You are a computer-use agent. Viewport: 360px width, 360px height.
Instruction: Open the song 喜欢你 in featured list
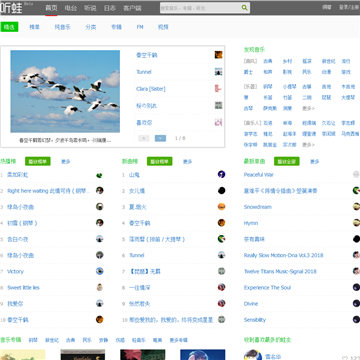(144, 122)
